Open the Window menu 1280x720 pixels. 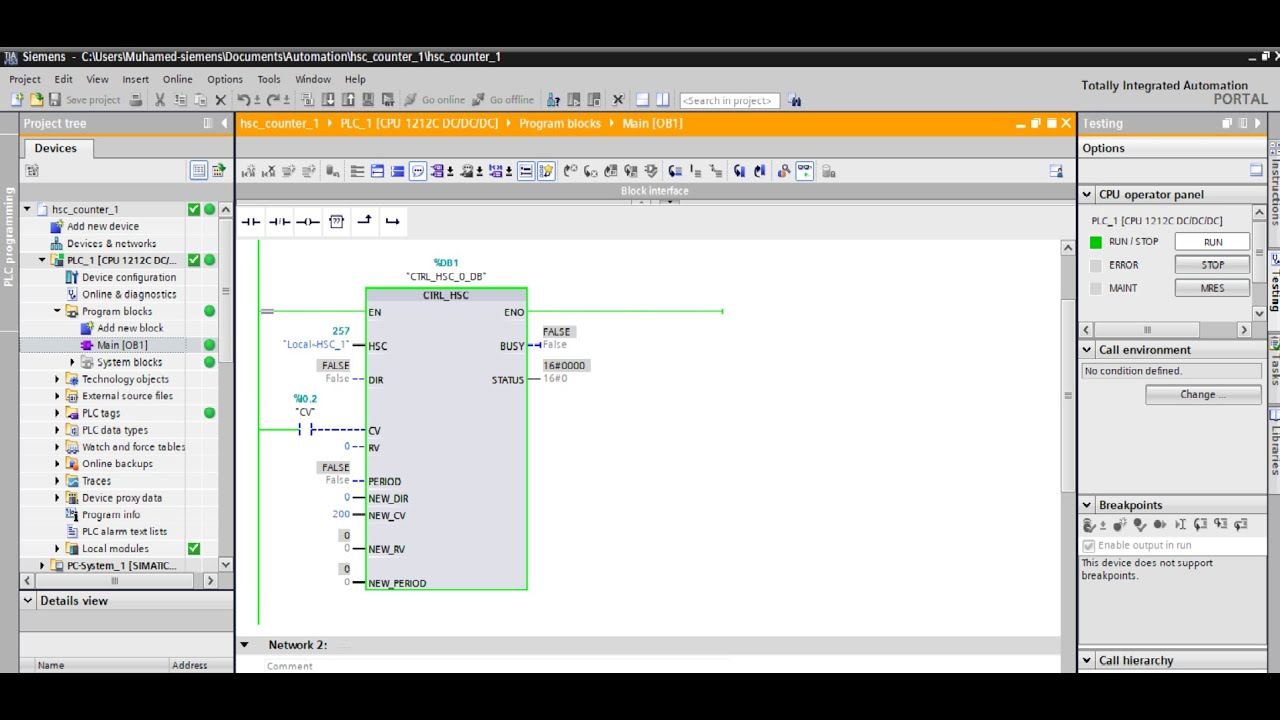click(x=313, y=79)
